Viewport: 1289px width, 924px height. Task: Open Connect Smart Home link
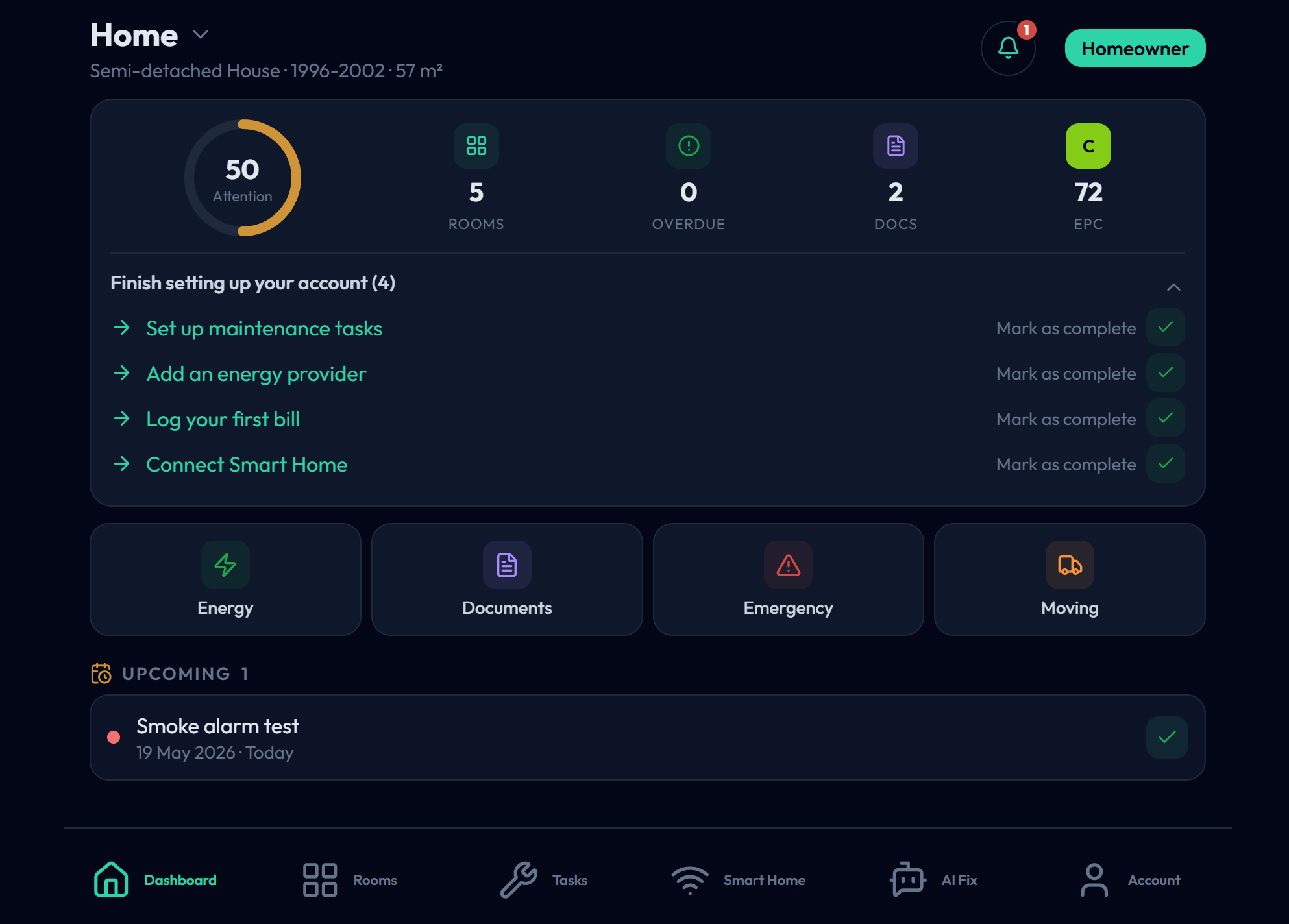click(x=247, y=465)
